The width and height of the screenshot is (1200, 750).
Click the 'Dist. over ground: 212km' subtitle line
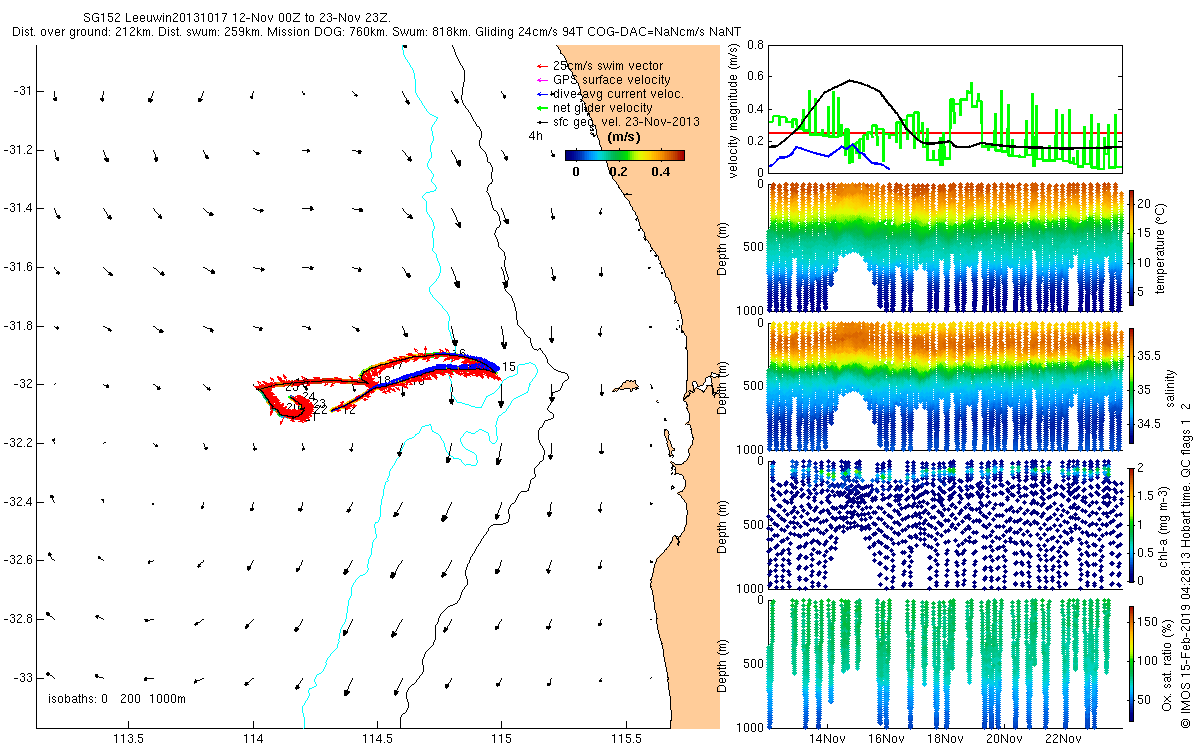(x=376, y=32)
